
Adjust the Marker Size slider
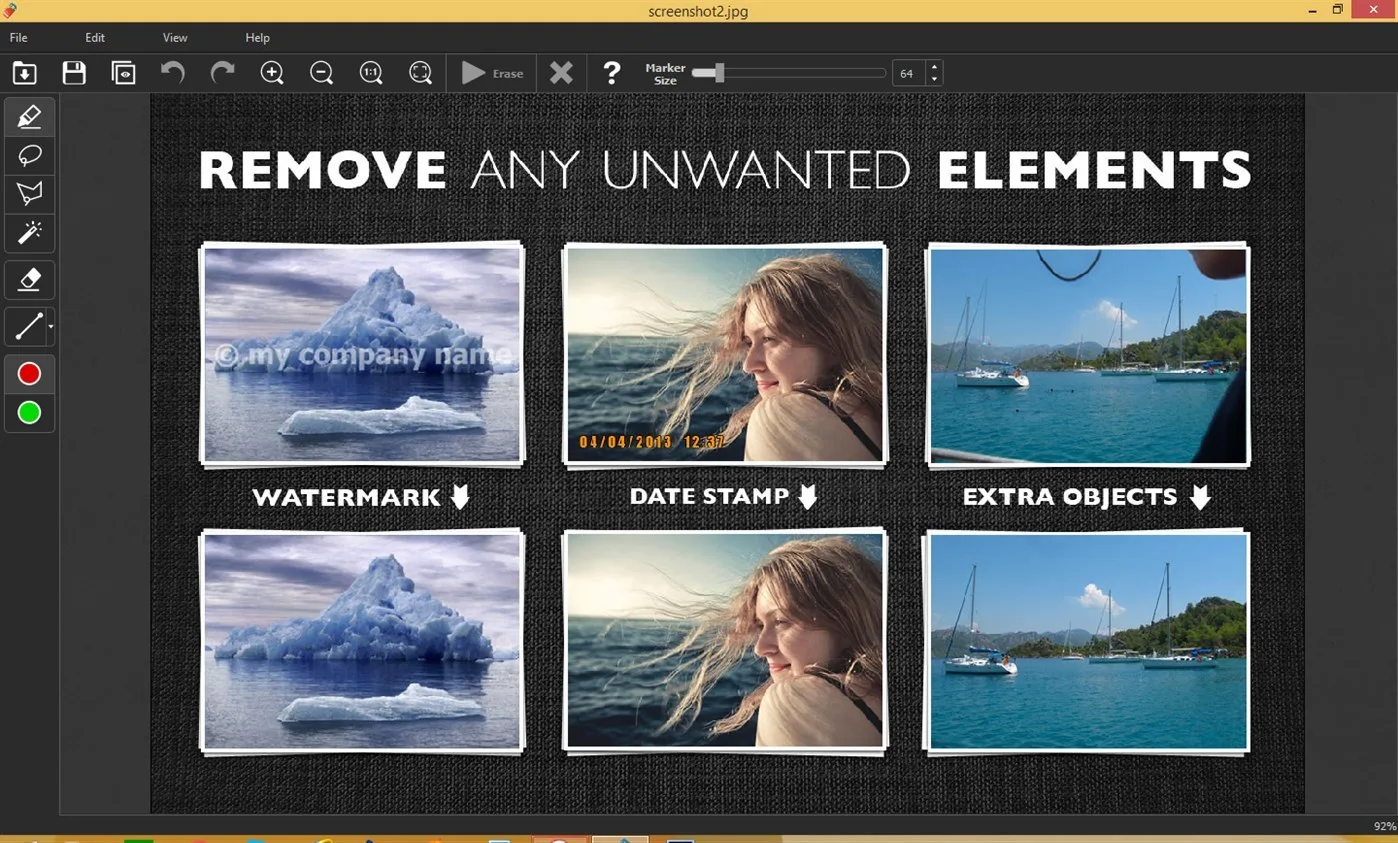pos(788,73)
